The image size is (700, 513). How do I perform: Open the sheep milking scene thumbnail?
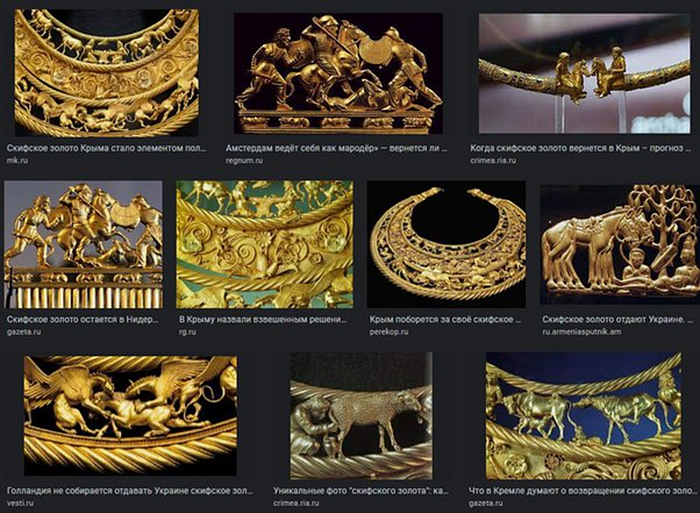click(x=361, y=415)
